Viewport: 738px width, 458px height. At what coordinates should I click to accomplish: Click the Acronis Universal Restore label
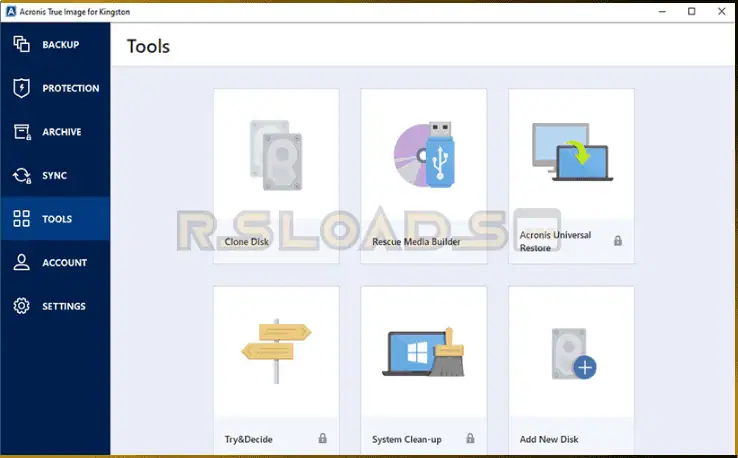pos(555,241)
